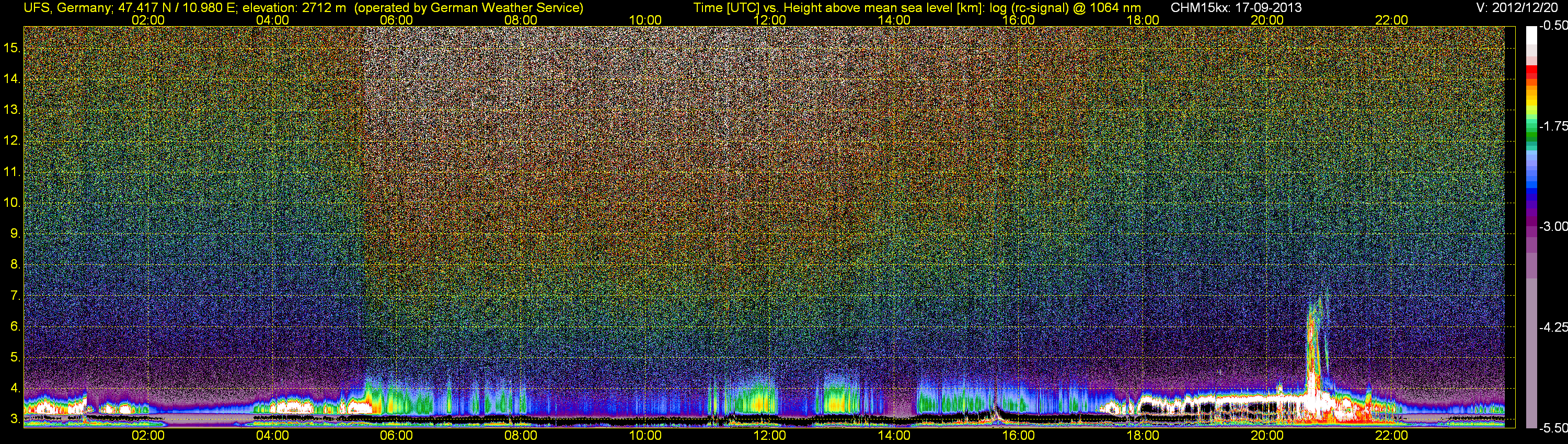Click the '-0.50' colorbar scale value
This screenshot has height=444, width=1568.
tap(1553, 26)
